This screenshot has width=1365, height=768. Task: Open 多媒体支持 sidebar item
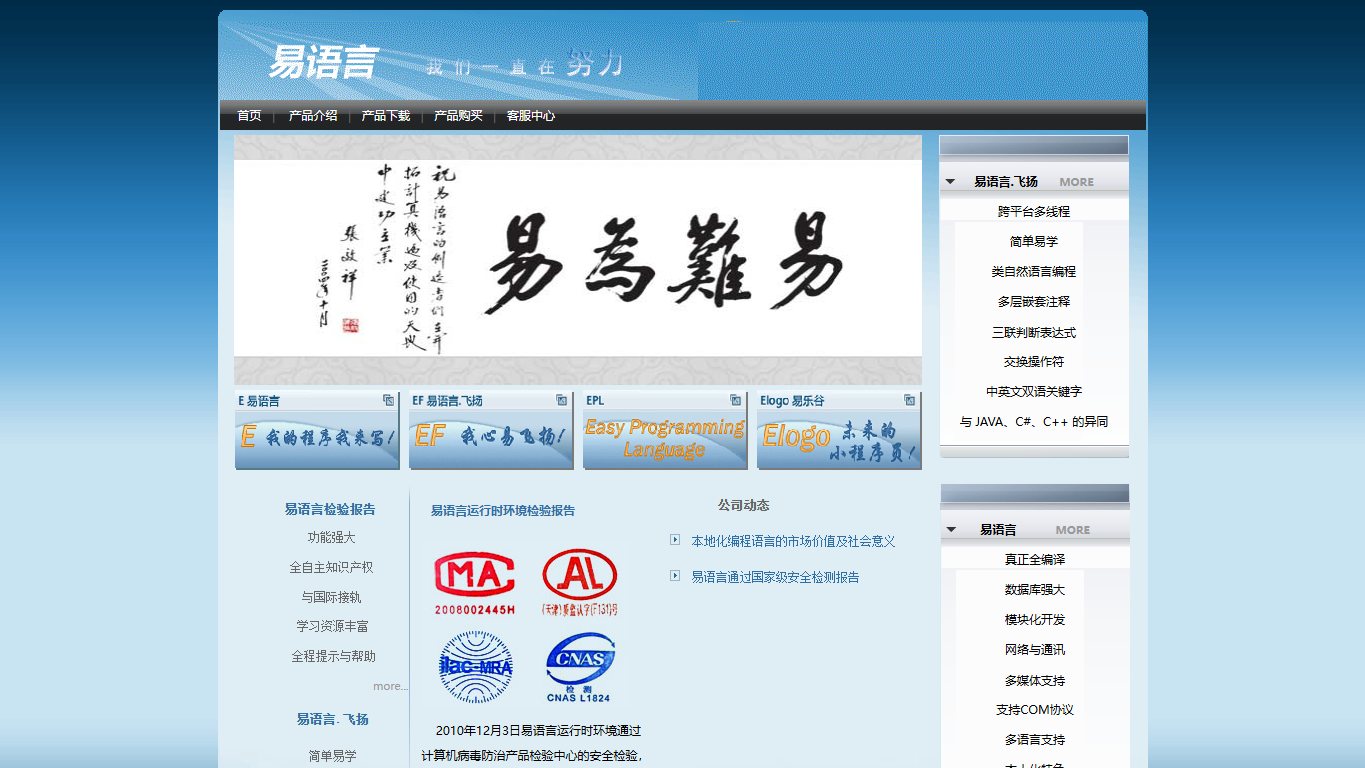pyautogui.click(x=1035, y=680)
